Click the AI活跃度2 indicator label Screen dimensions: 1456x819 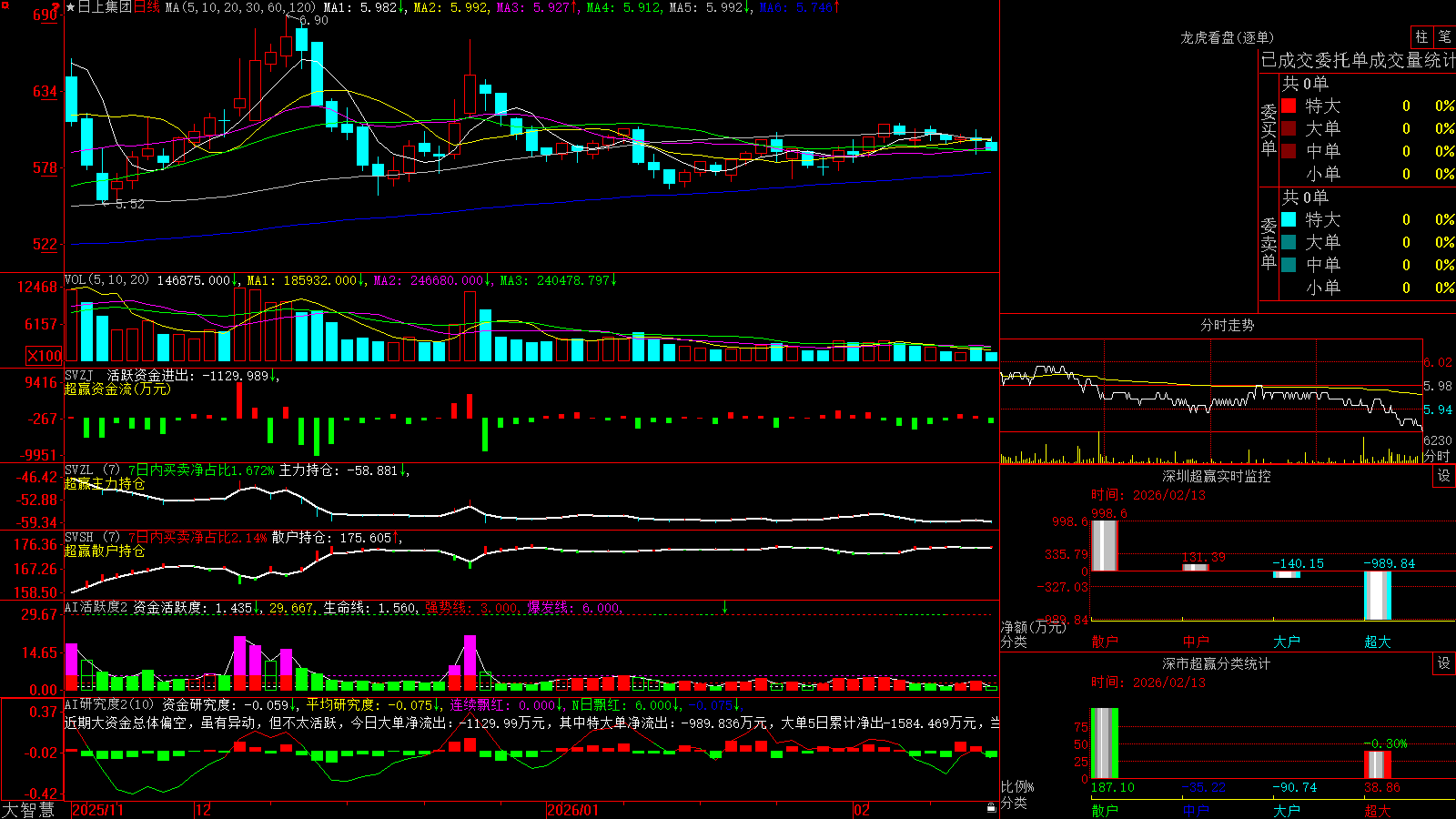(x=96, y=608)
